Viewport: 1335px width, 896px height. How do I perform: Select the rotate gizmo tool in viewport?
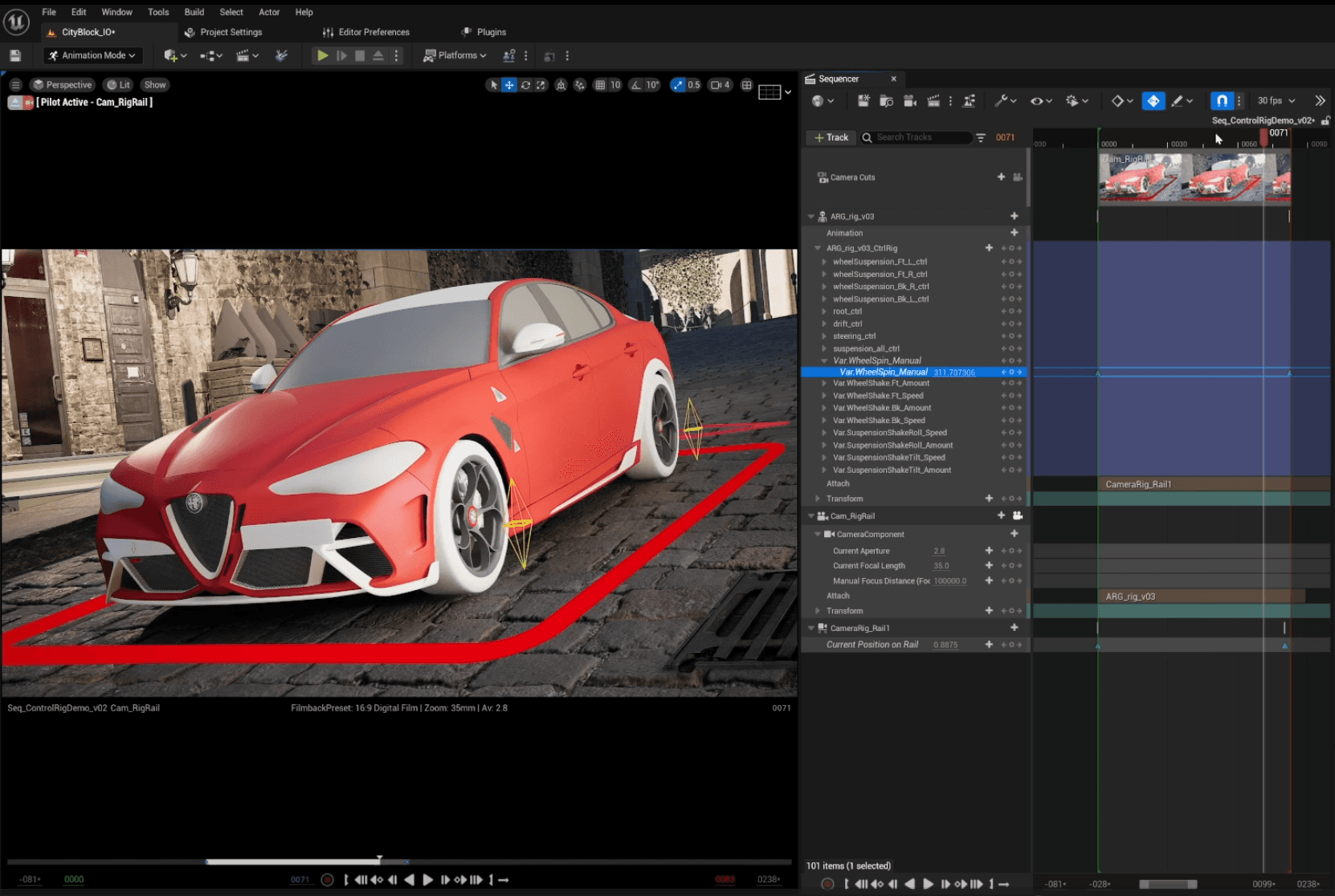pos(525,85)
